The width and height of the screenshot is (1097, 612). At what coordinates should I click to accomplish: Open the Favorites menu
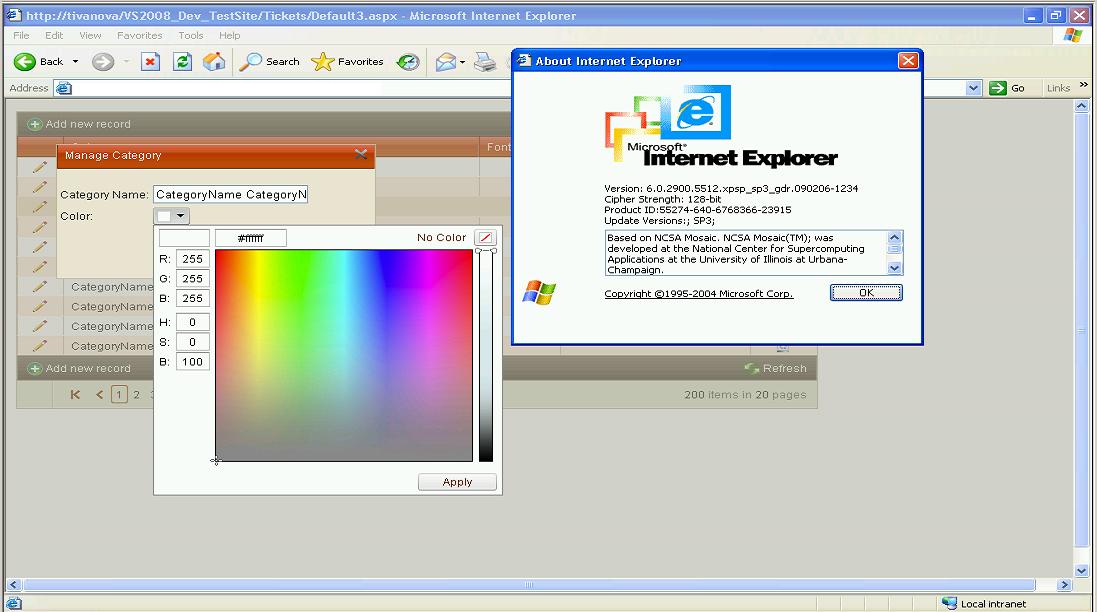click(x=139, y=35)
